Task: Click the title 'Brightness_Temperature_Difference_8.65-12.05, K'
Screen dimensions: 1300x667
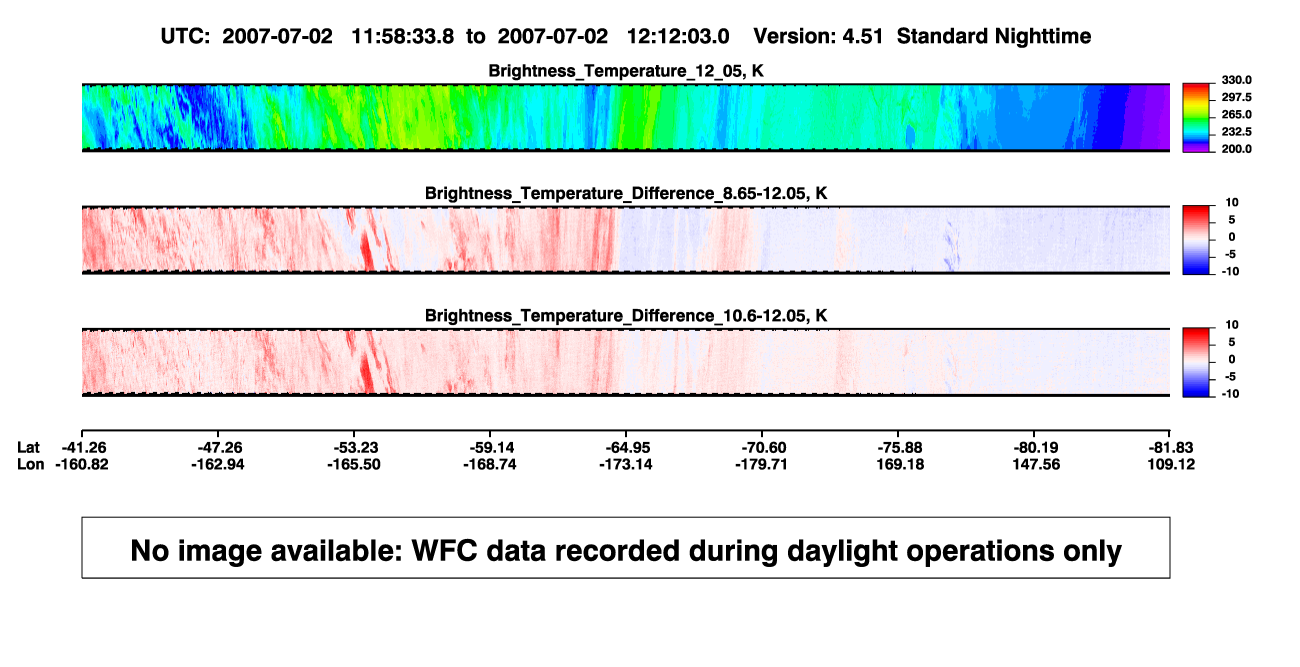Action: click(x=626, y=193)
